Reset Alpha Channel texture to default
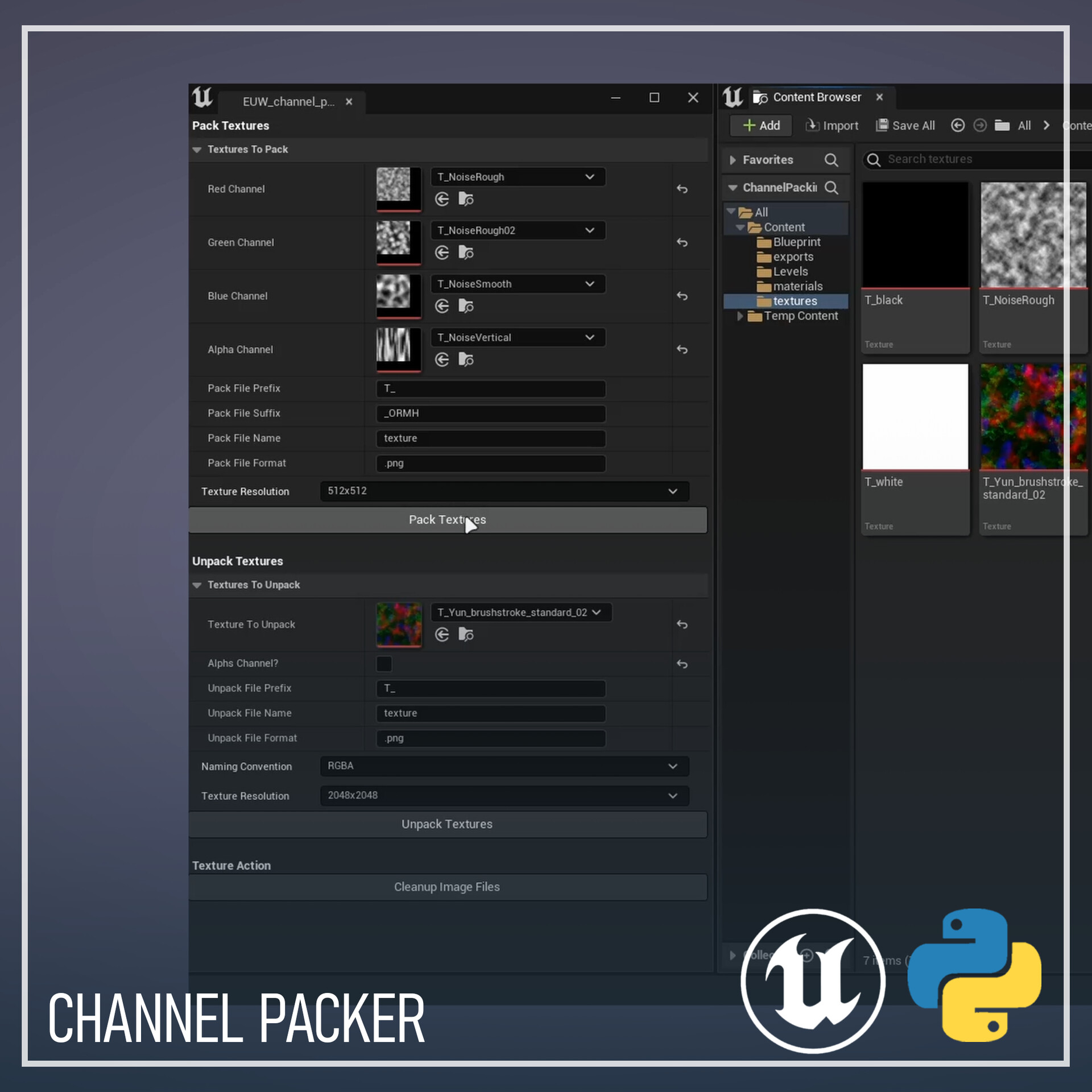This screenshot has height=1092, width=1092. point(682,349)
